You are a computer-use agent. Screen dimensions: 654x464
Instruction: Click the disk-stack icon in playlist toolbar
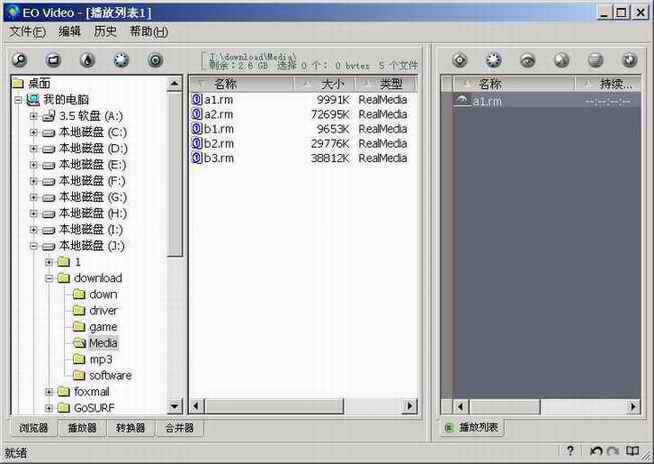pos(596,60)
